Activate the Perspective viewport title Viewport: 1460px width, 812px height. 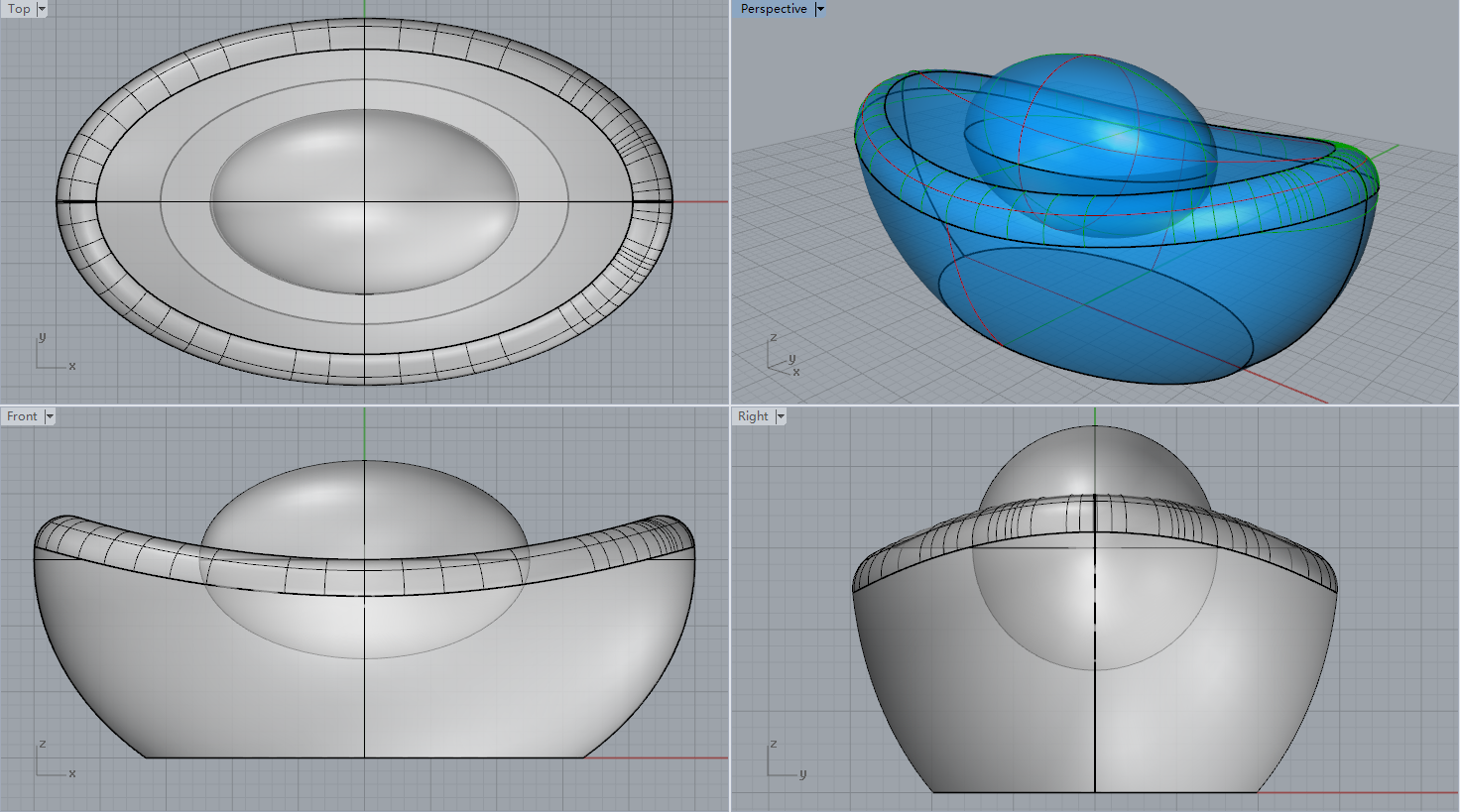(774, 9)
